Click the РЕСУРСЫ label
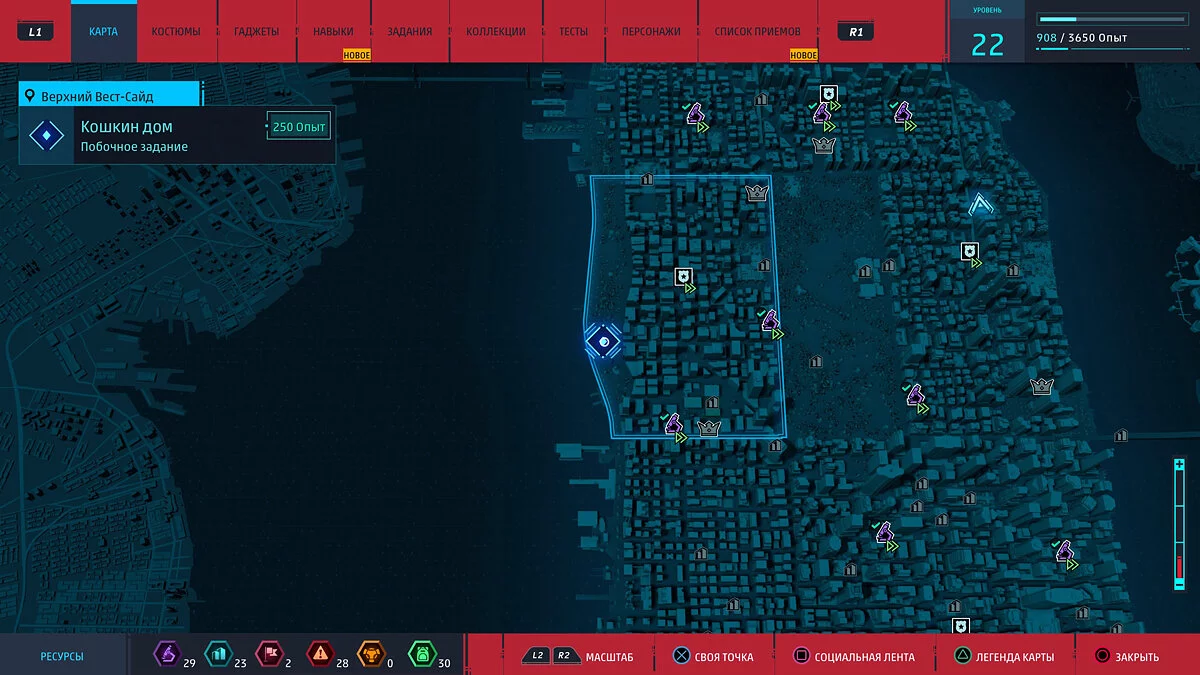 [x=62, y=657]
